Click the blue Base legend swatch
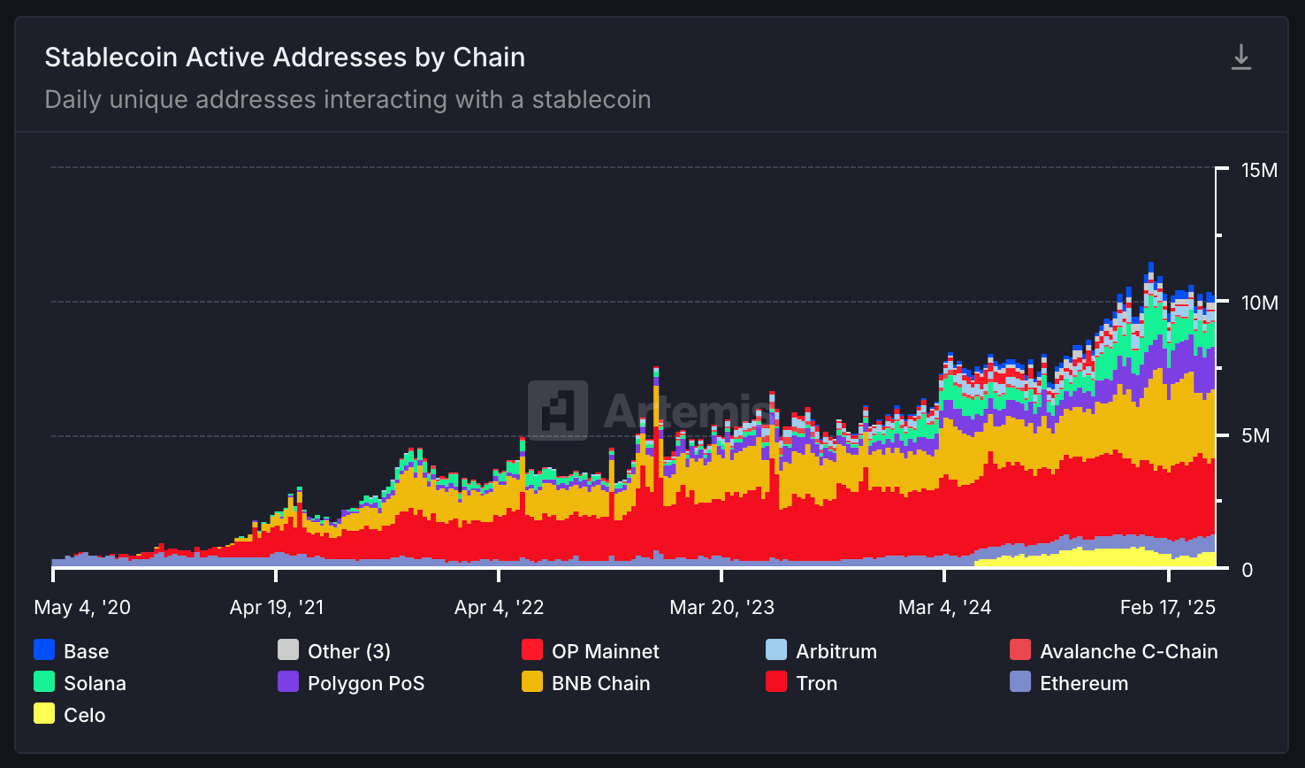 (x=44, y=651)
